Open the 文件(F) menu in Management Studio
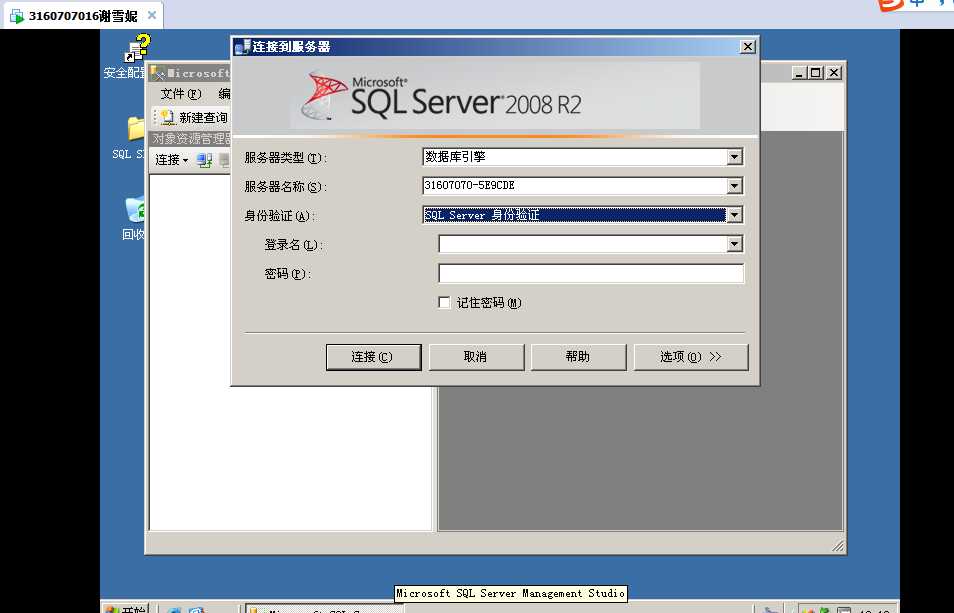 [180, 94]
